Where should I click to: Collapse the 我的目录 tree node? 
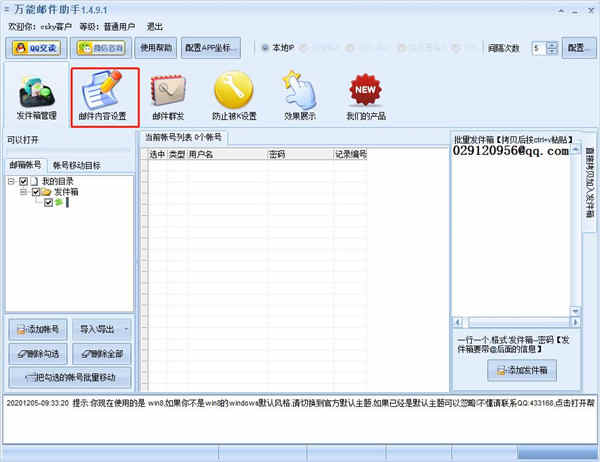tap(11, 181)
